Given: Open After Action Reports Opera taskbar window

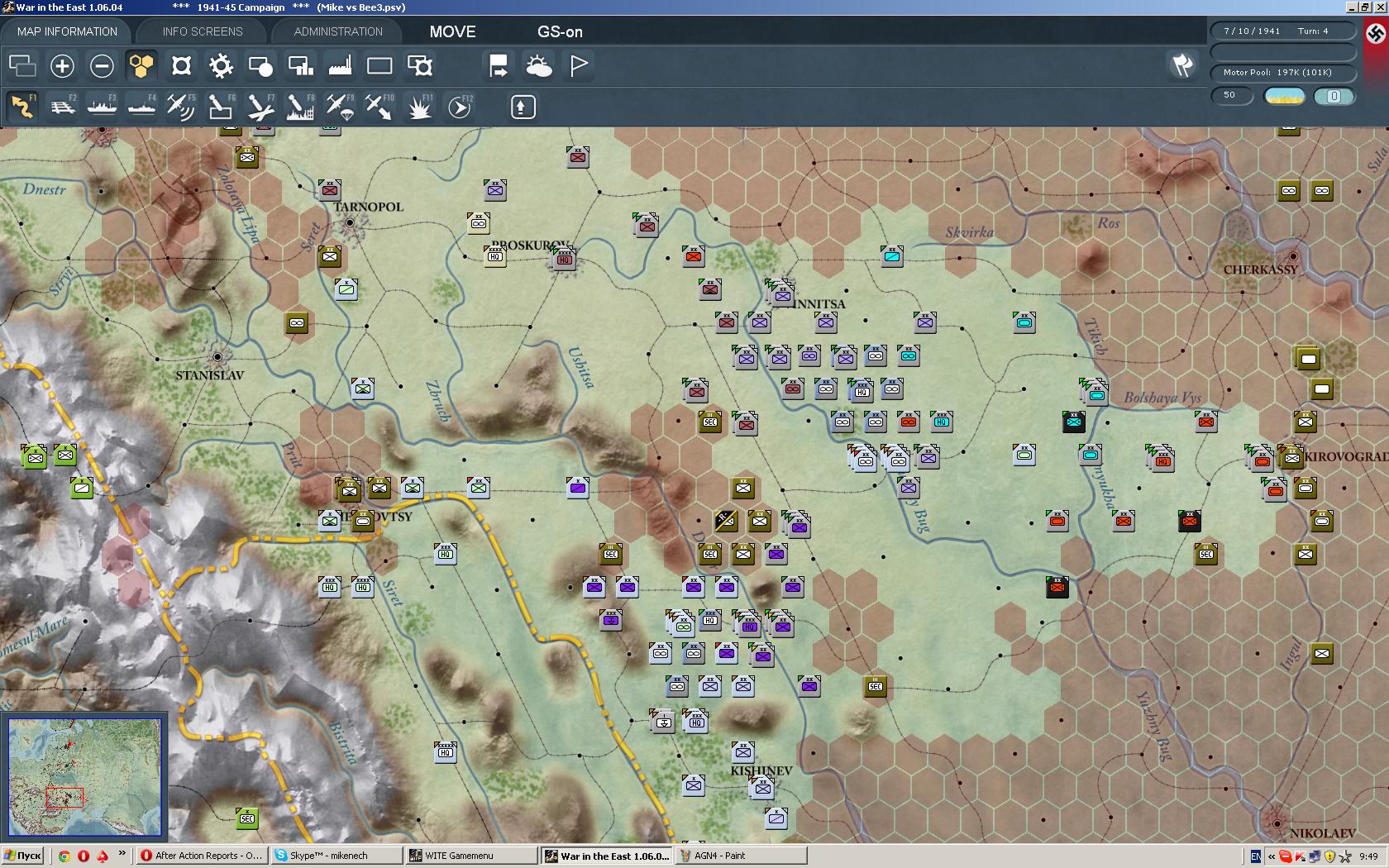Looking at the screenshot, I should pyautogui.click(x=203, y=856).
